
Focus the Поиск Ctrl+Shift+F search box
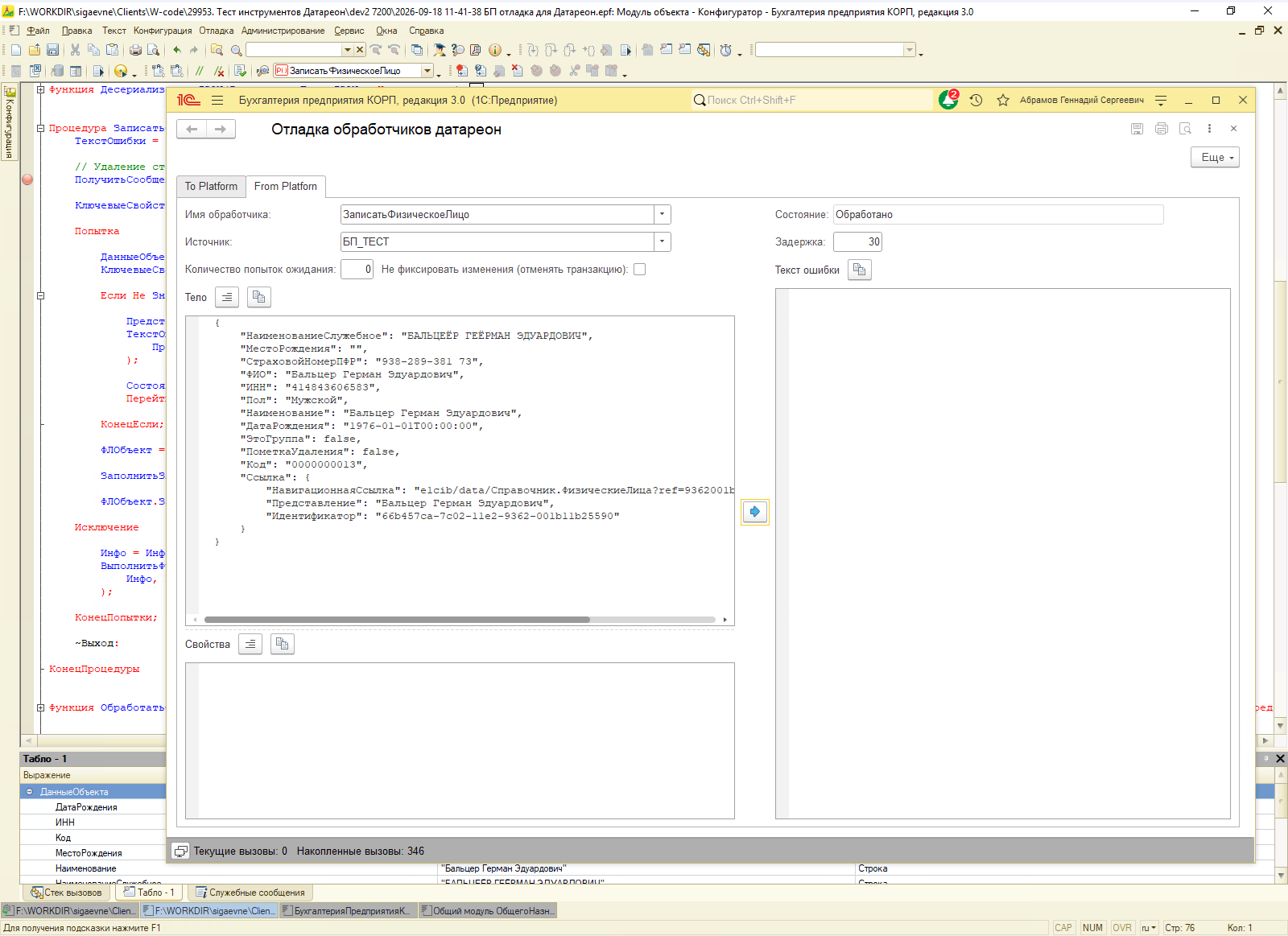coord(811,100)
